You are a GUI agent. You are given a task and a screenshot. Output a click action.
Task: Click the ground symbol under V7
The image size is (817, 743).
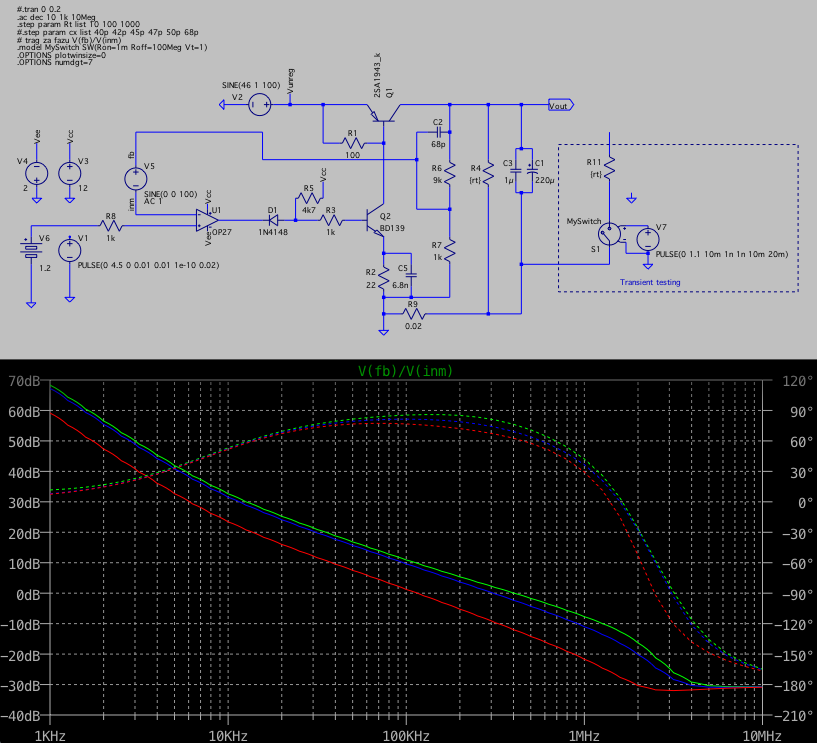pos(648,266)
